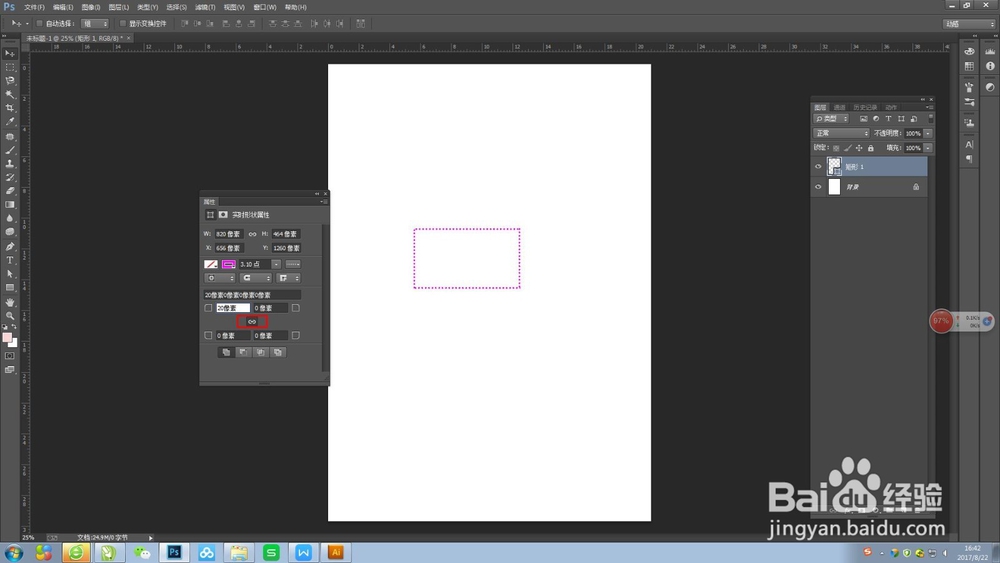Click Combine Shapes path operation button
The height and width of the screenshot is (563, 1000).
(226, 352)
